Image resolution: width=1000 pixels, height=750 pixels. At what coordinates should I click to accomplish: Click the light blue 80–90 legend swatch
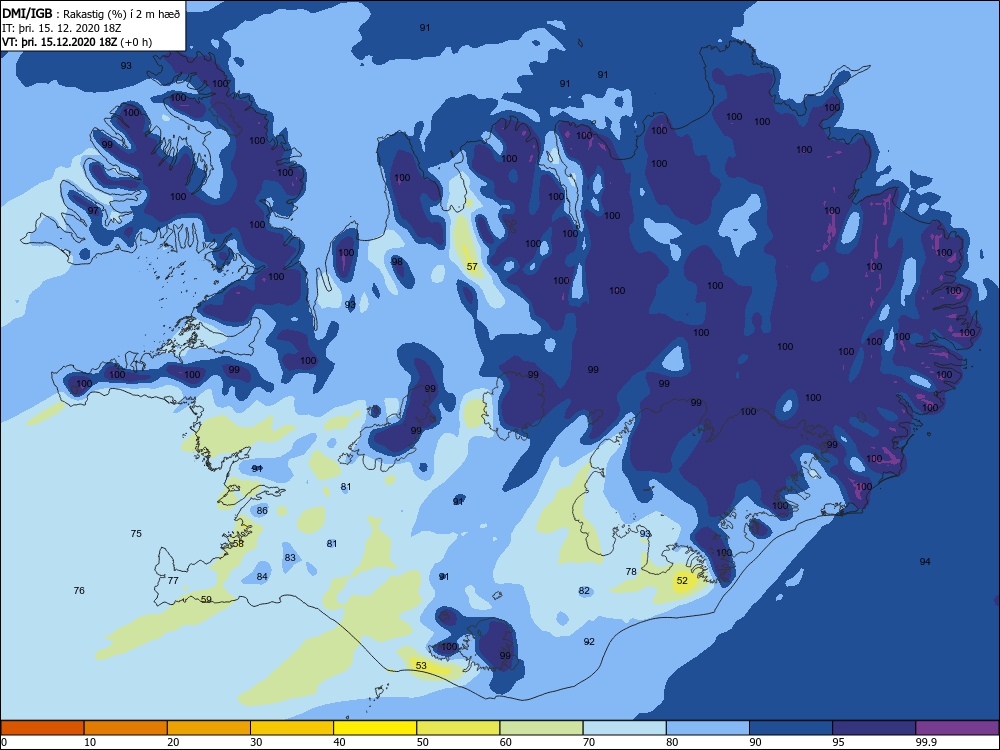click(708, 728)
